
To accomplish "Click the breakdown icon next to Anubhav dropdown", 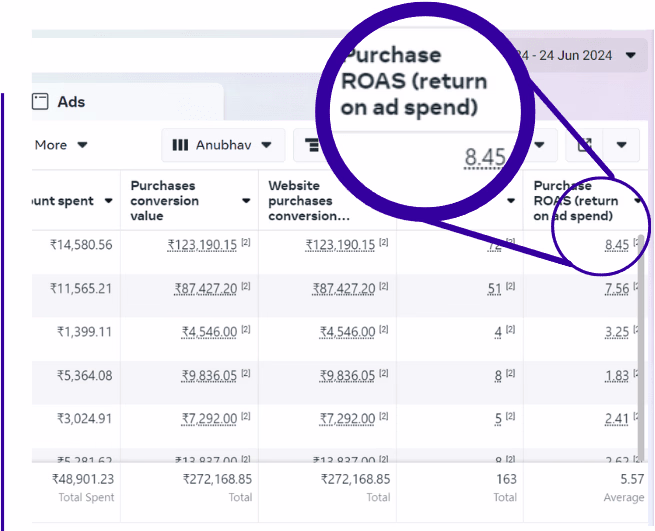I will tap(314, 145).
